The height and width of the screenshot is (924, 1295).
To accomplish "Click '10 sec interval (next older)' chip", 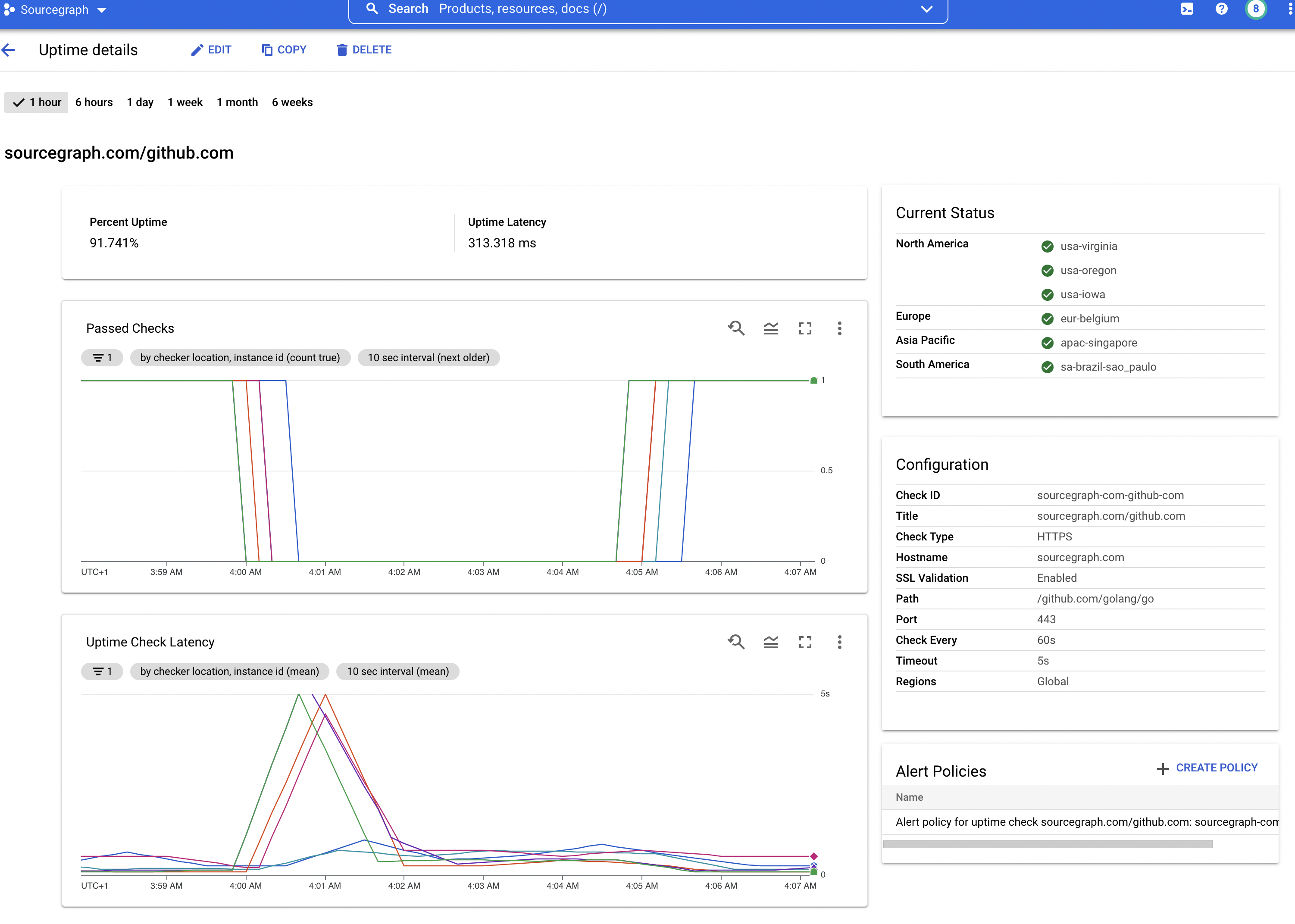I will tap(429, 357).
